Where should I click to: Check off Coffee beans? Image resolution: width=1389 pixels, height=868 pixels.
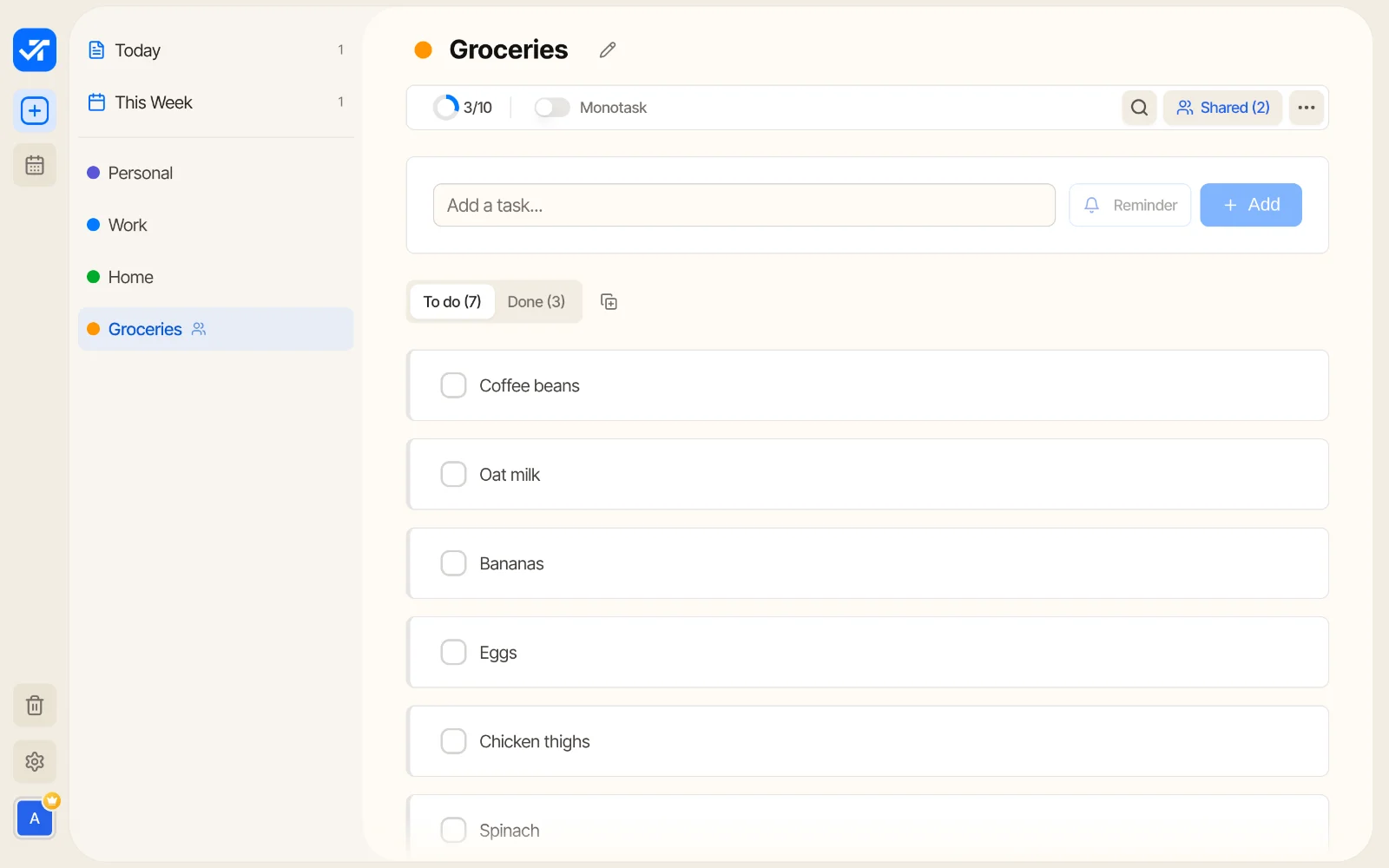[x=453, y=385]
